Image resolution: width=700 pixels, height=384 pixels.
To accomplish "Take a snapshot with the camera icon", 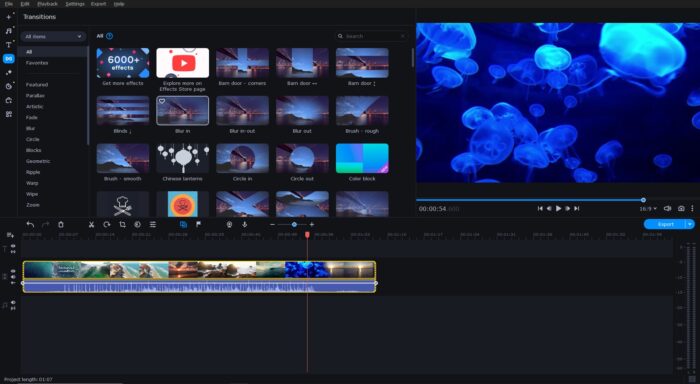I will [x=681, y=209].
